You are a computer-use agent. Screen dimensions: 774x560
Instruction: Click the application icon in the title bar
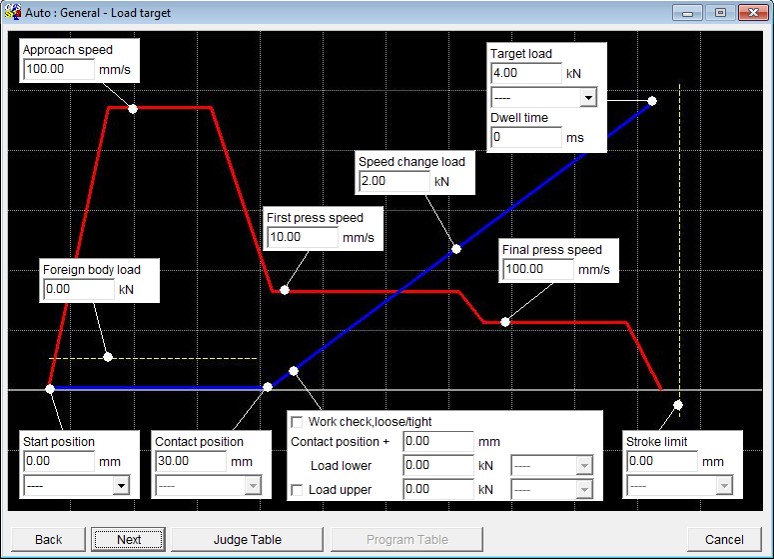tap(12, 12)
